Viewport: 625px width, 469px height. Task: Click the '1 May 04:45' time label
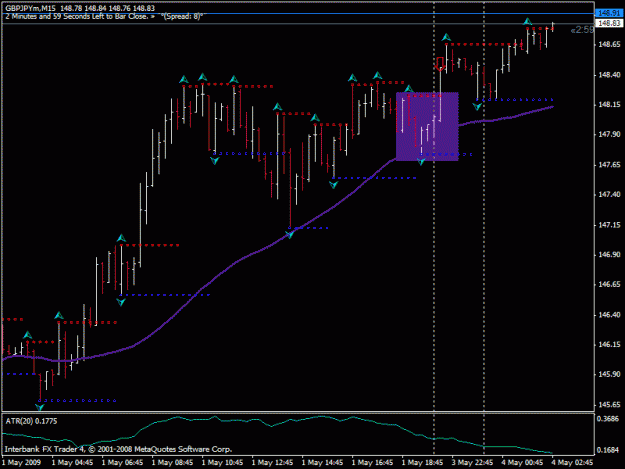[72, 463]
